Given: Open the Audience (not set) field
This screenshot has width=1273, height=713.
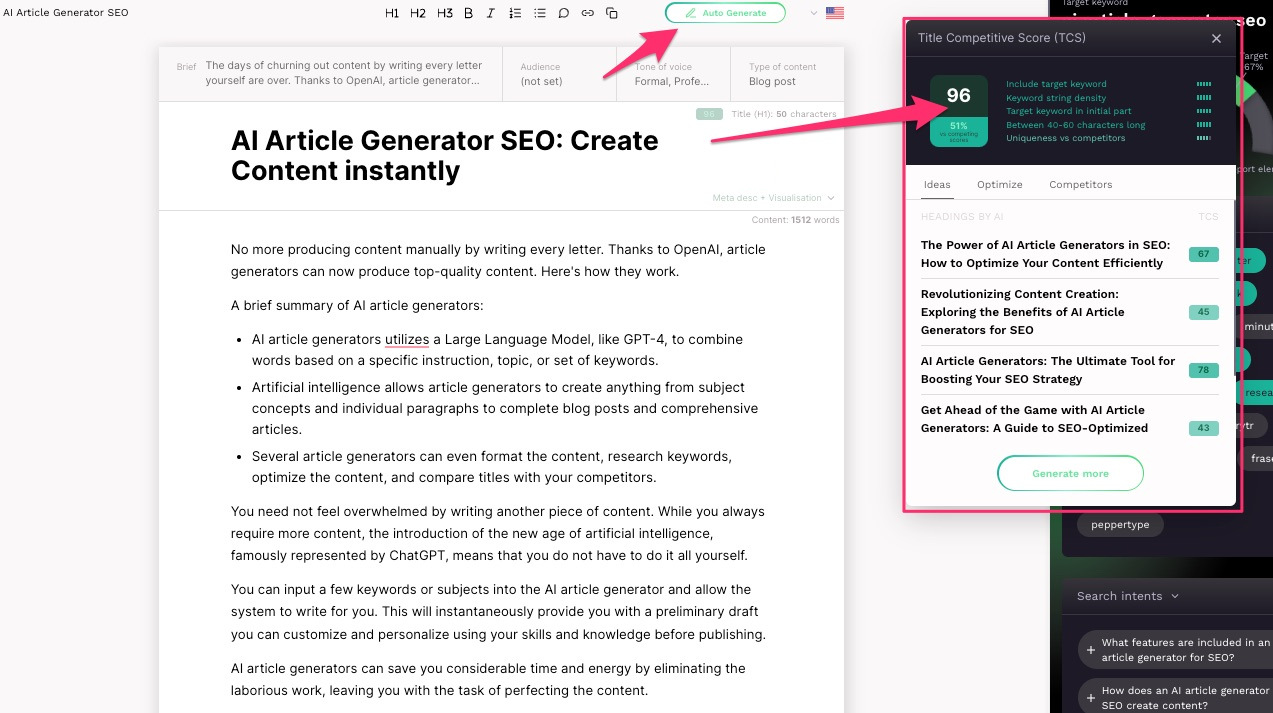Looking at the screenshot, I should pyautogui.click(x=560, y=74).
